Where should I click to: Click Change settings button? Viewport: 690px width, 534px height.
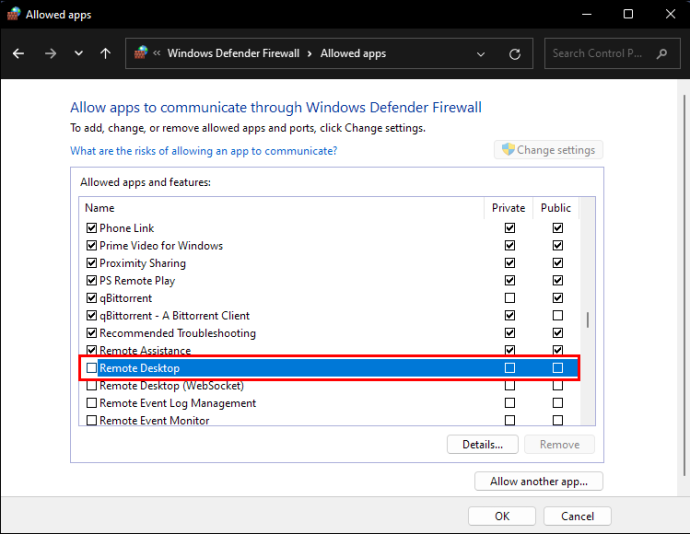coord(548,150)
